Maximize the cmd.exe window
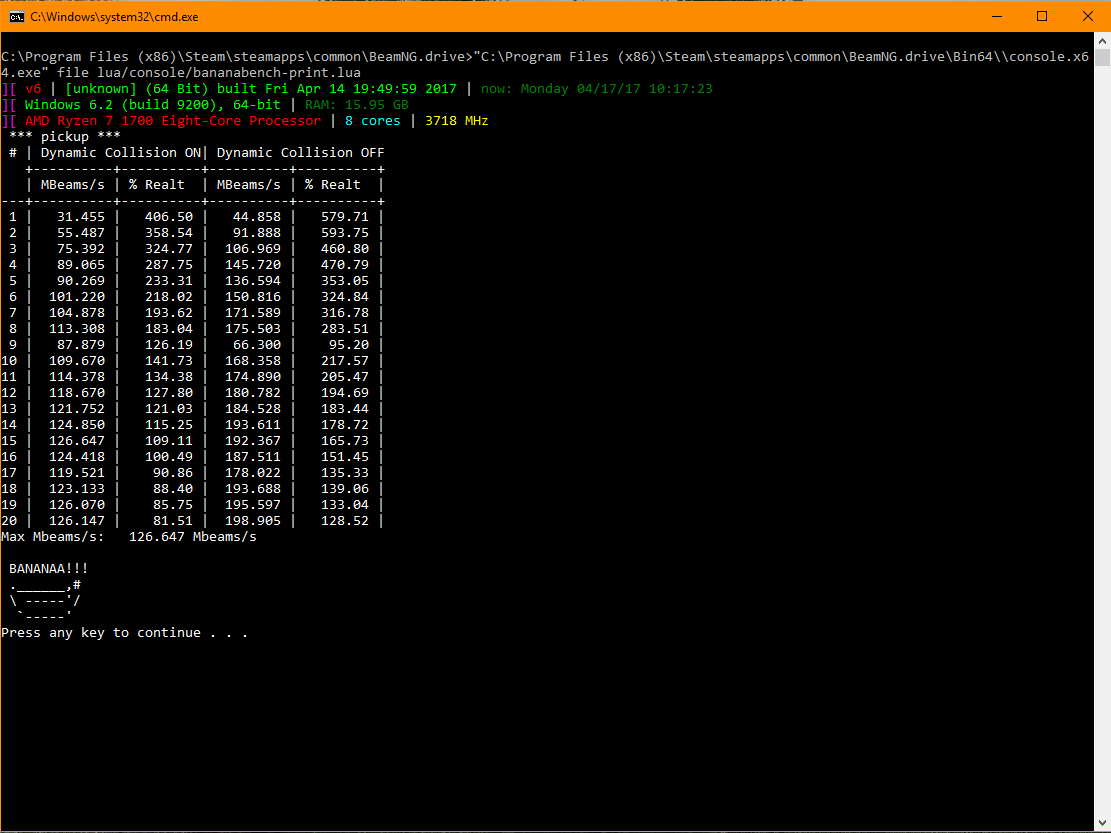The image size is (1111, 833). (1042, 16)
